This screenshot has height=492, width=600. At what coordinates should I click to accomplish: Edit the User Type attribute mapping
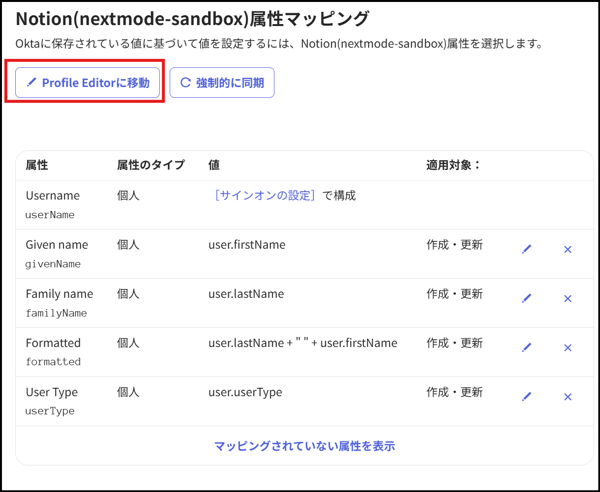[x=527, y=396]
